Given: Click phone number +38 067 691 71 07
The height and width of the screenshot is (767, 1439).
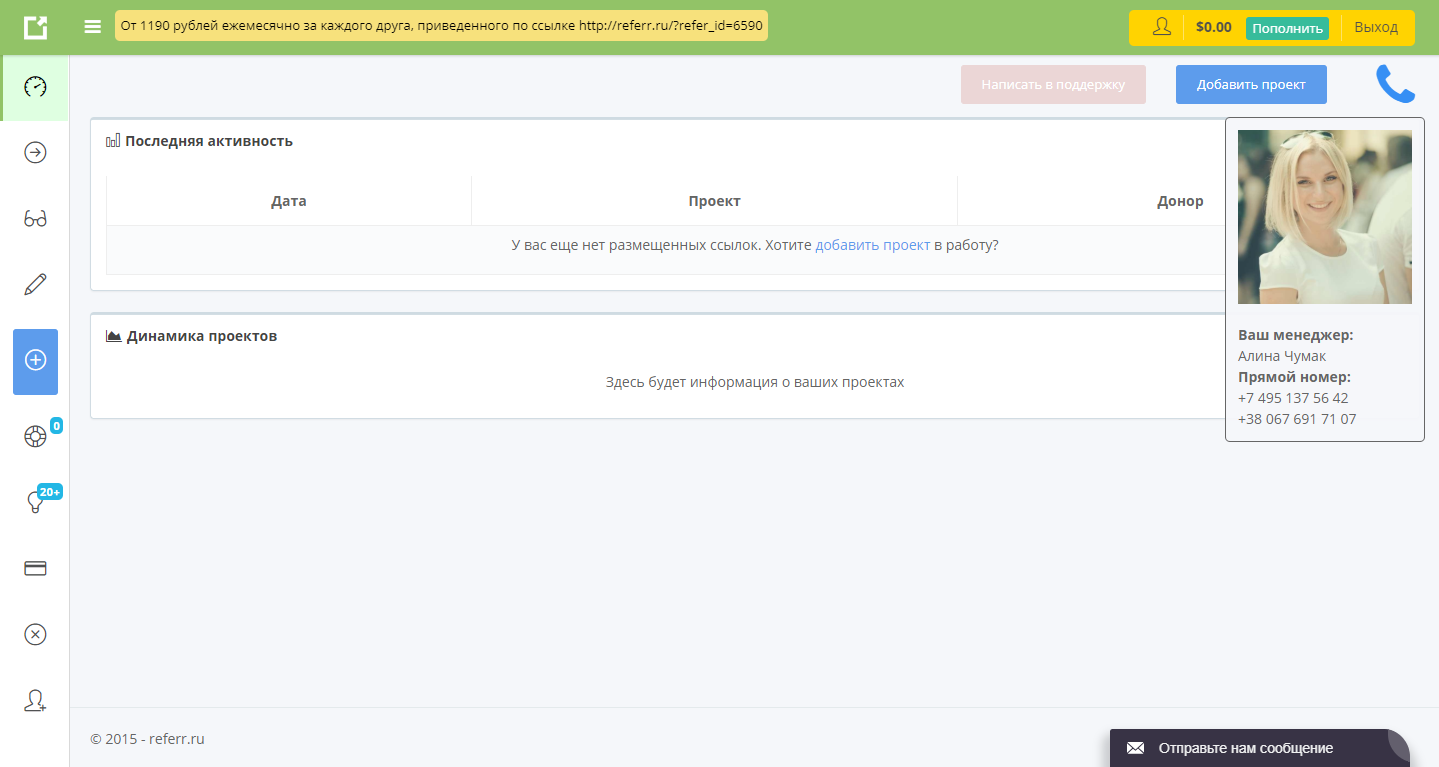Looking at the screenshot, I should tap(1297, 419).
